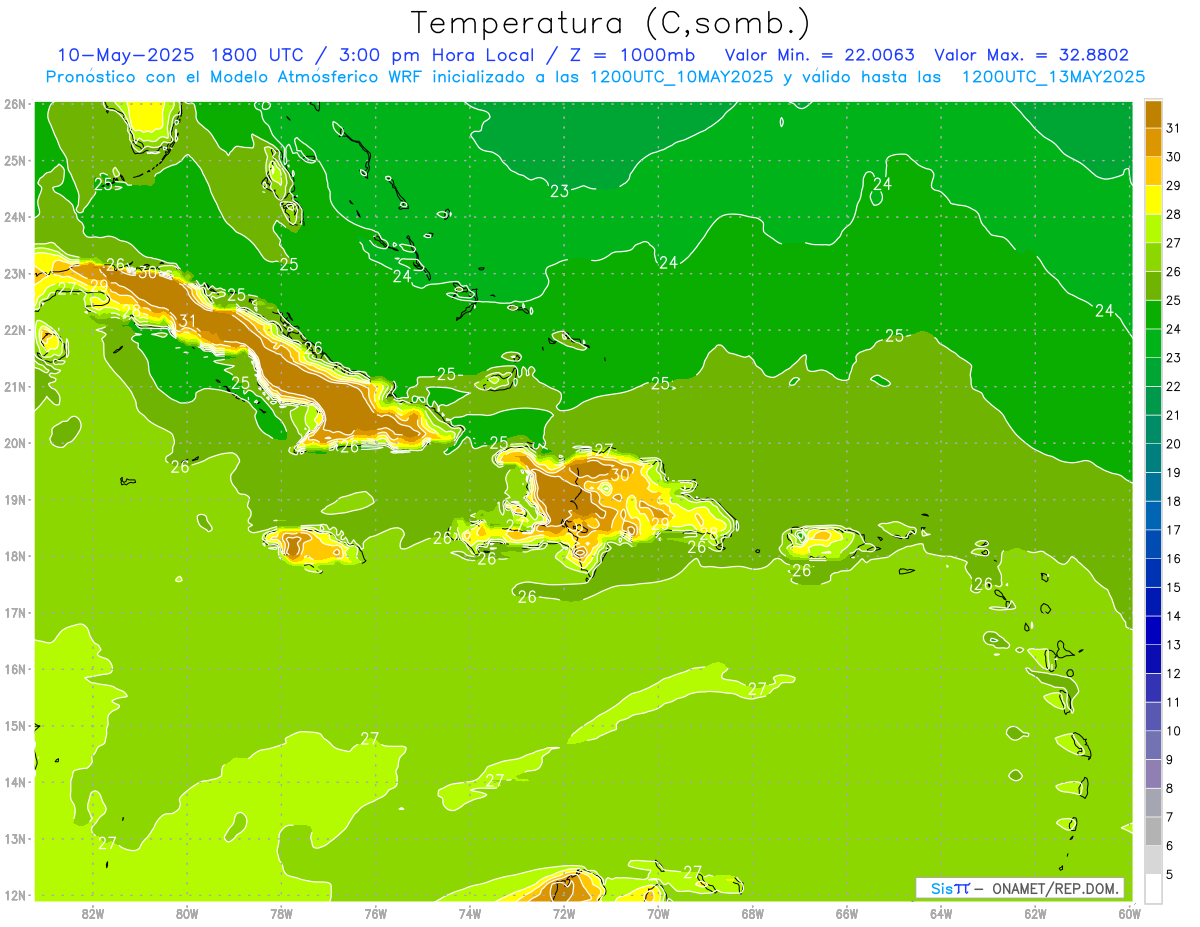Click the "23" contour label on the map

pos(559,191)
